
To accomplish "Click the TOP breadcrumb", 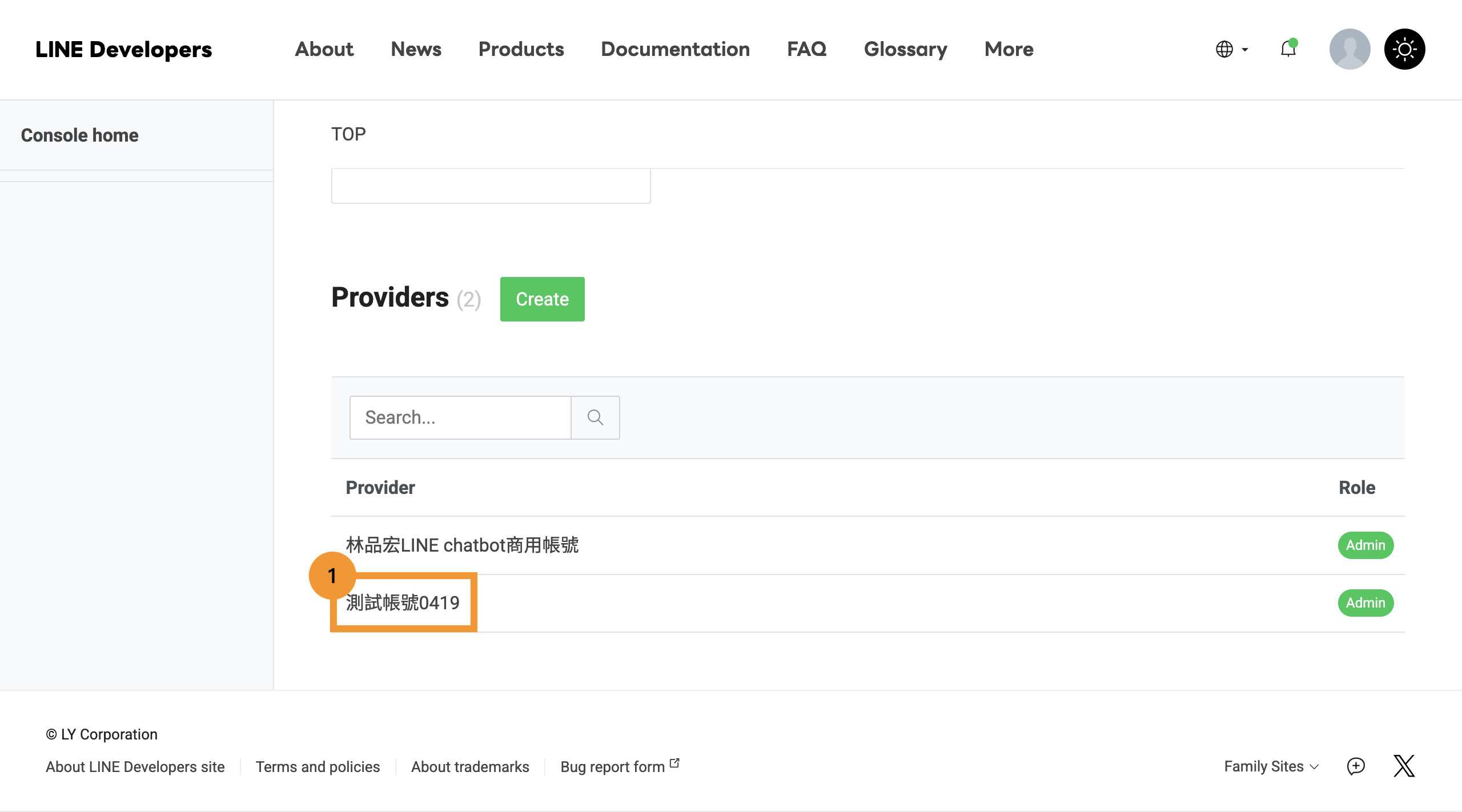I will (x=348, y=134).
